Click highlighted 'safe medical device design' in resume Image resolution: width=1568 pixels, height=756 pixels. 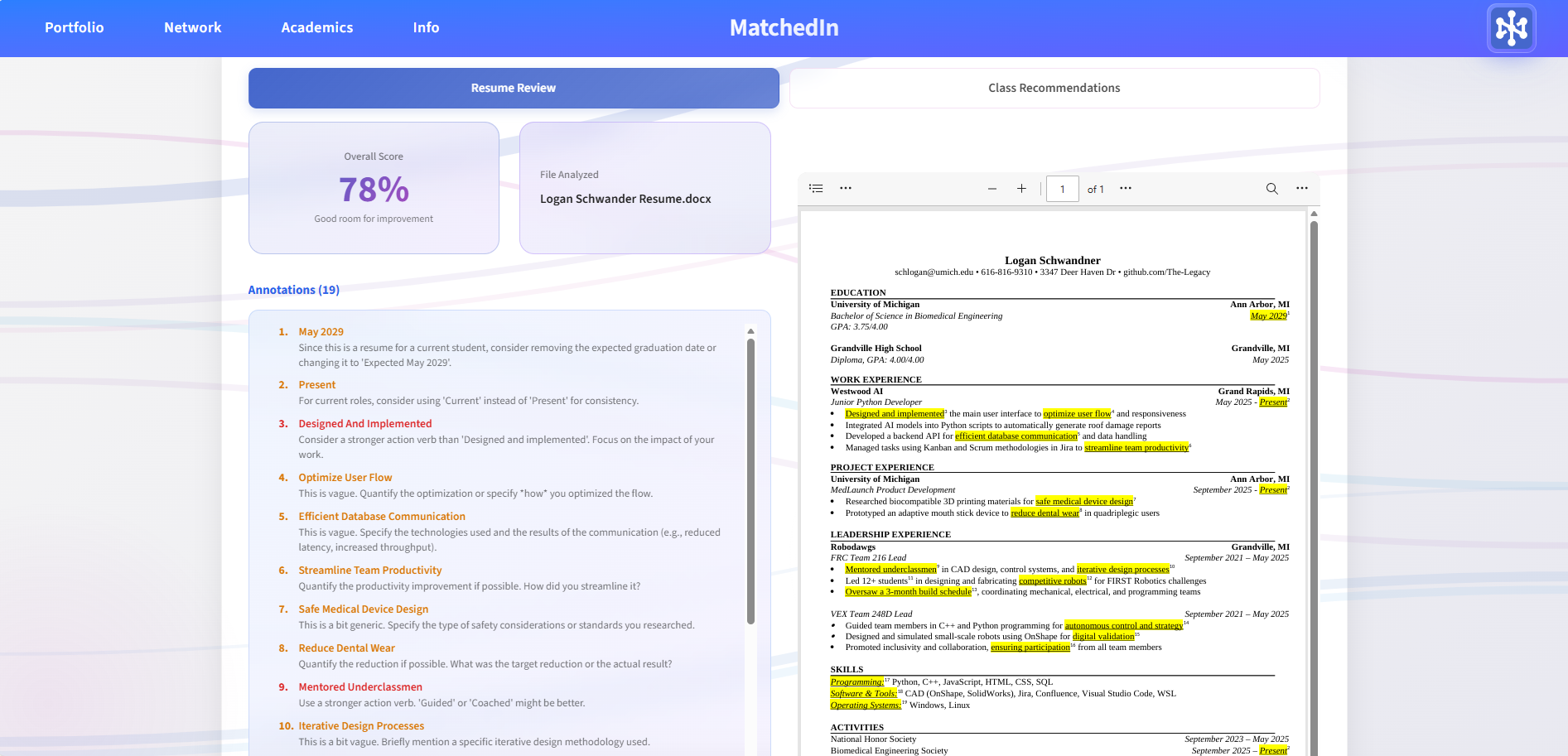pyautogui.click(x=1083, y=501)
